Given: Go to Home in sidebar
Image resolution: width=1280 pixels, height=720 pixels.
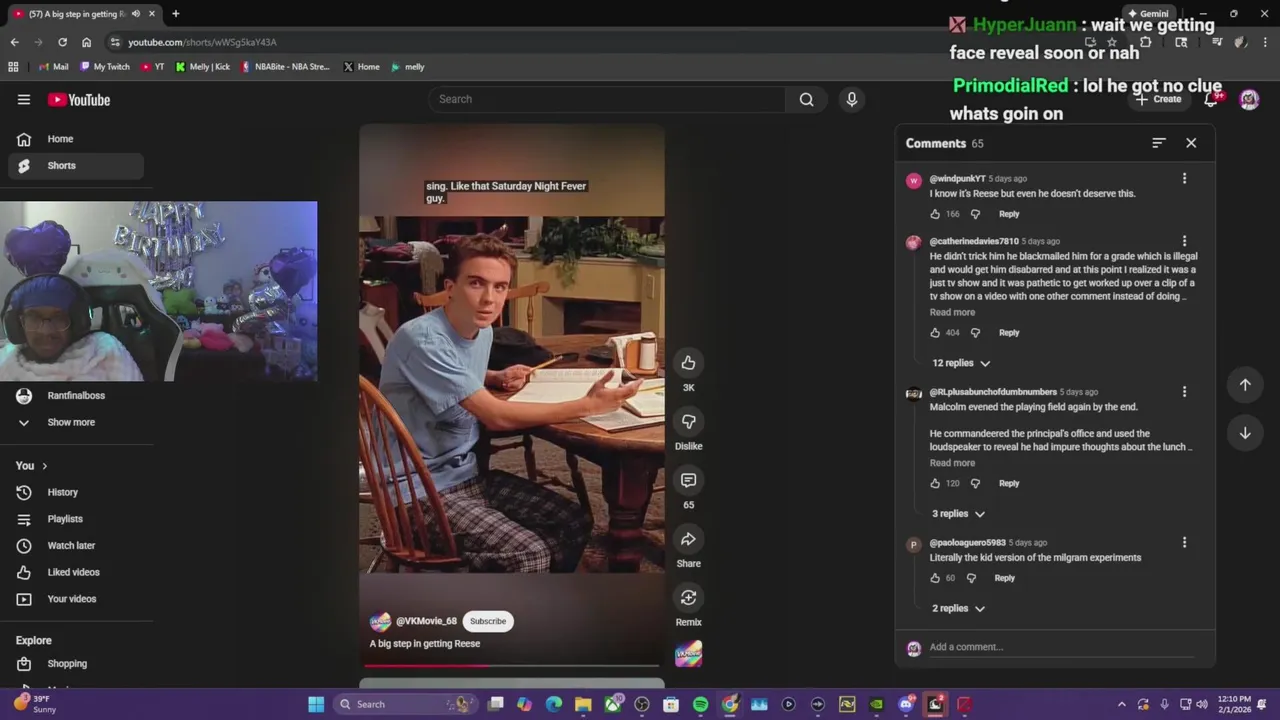Looking at the screenshot, I should [x=76, y=139].
